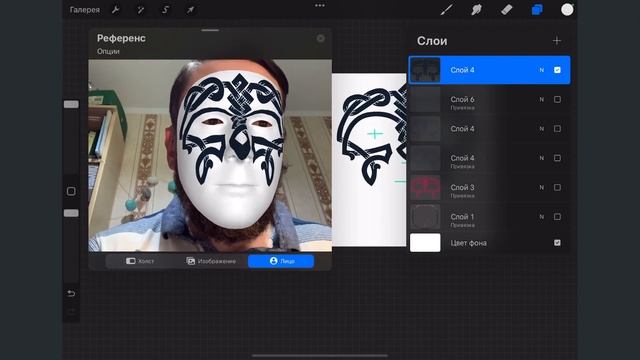640x360 pixels.
Task: Show the Слой 1 layer
Action: point(557,217)
